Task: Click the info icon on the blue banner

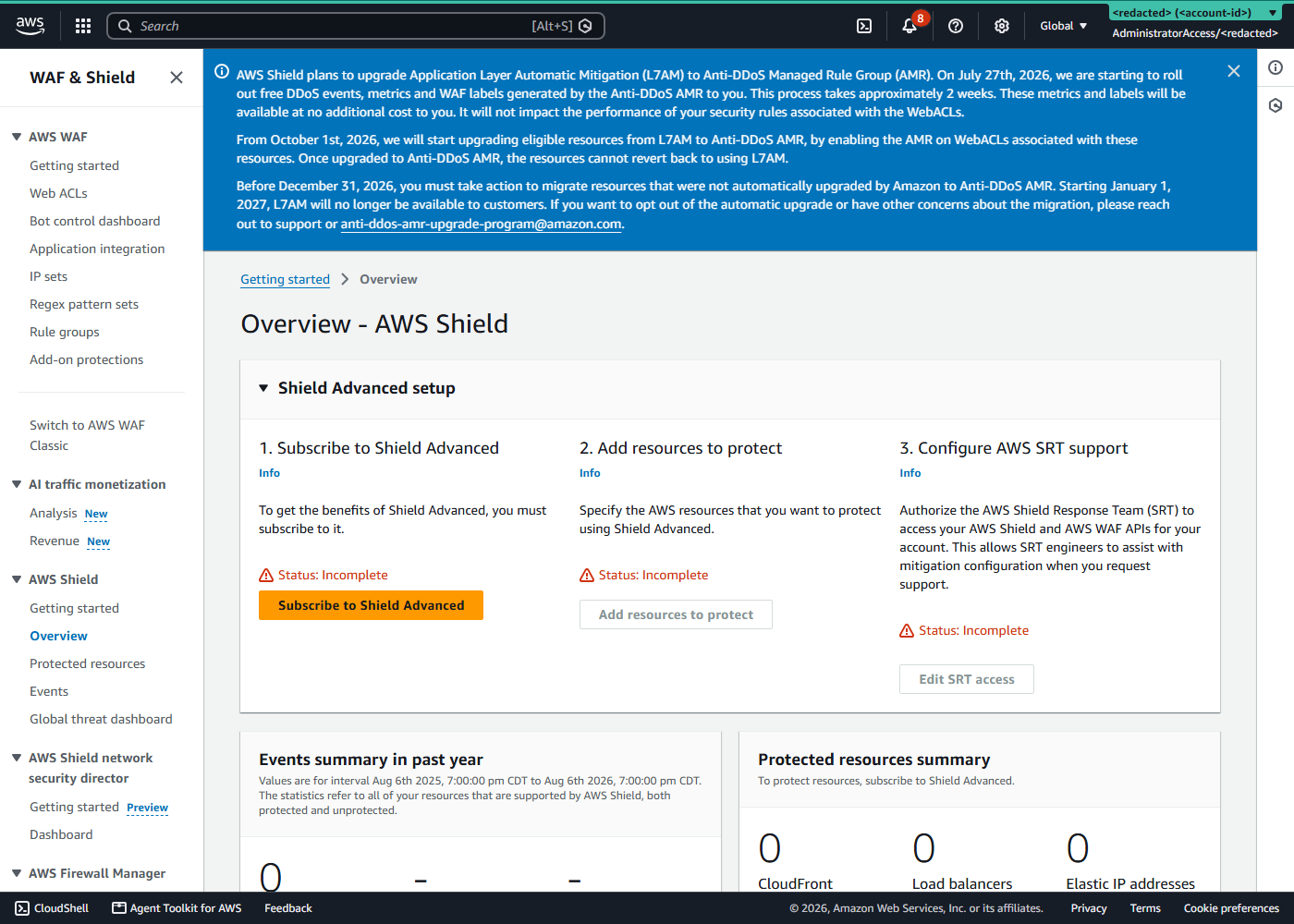Action: pyautogui.click(x=222, y=71)
